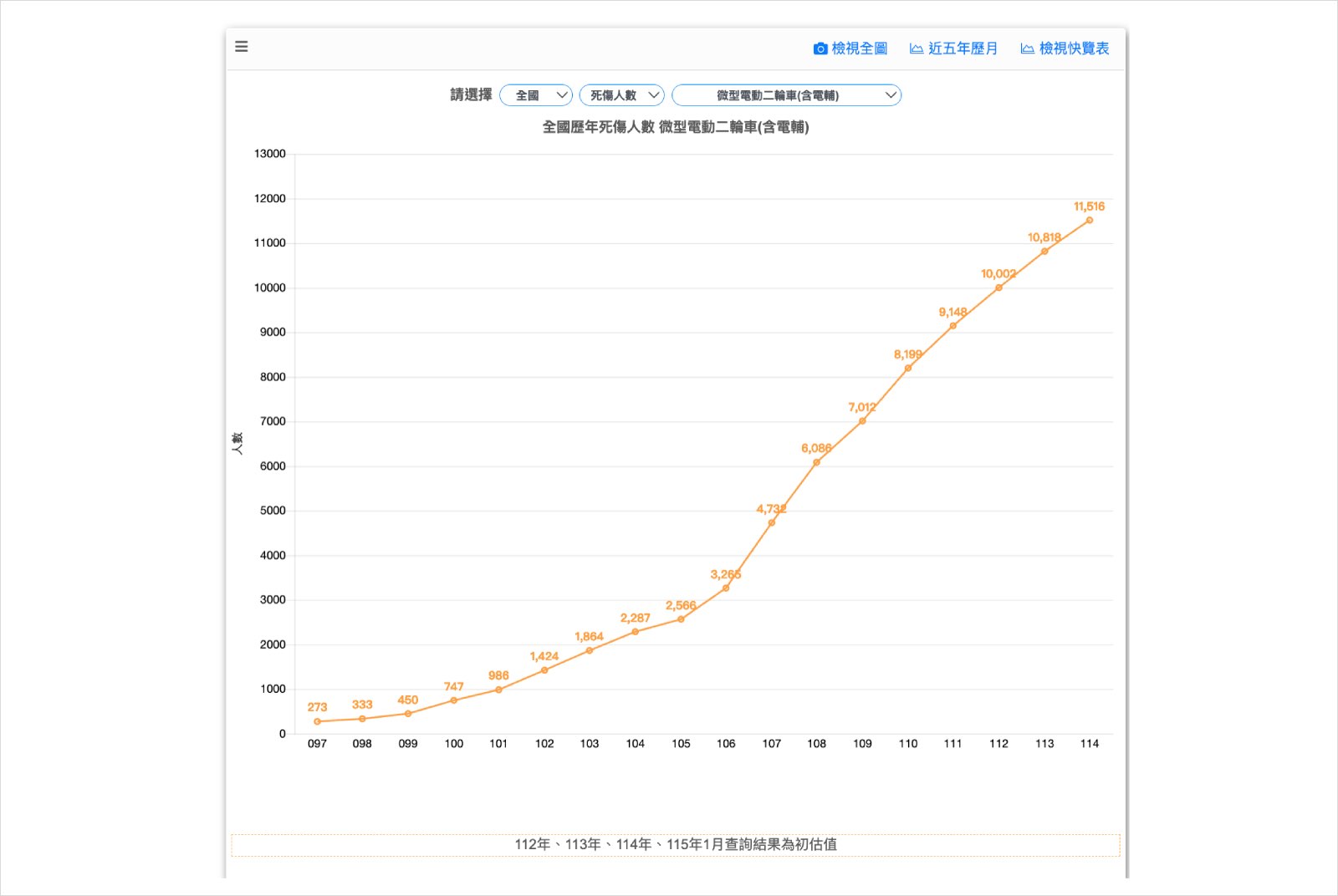
Task: Select the 2,287 data point for year 104
Action: pyautogui.click(x=636, y=632)
